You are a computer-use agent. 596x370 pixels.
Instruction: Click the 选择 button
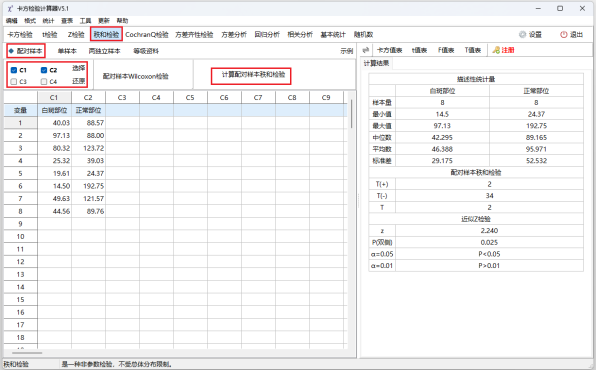coord(79,68)
